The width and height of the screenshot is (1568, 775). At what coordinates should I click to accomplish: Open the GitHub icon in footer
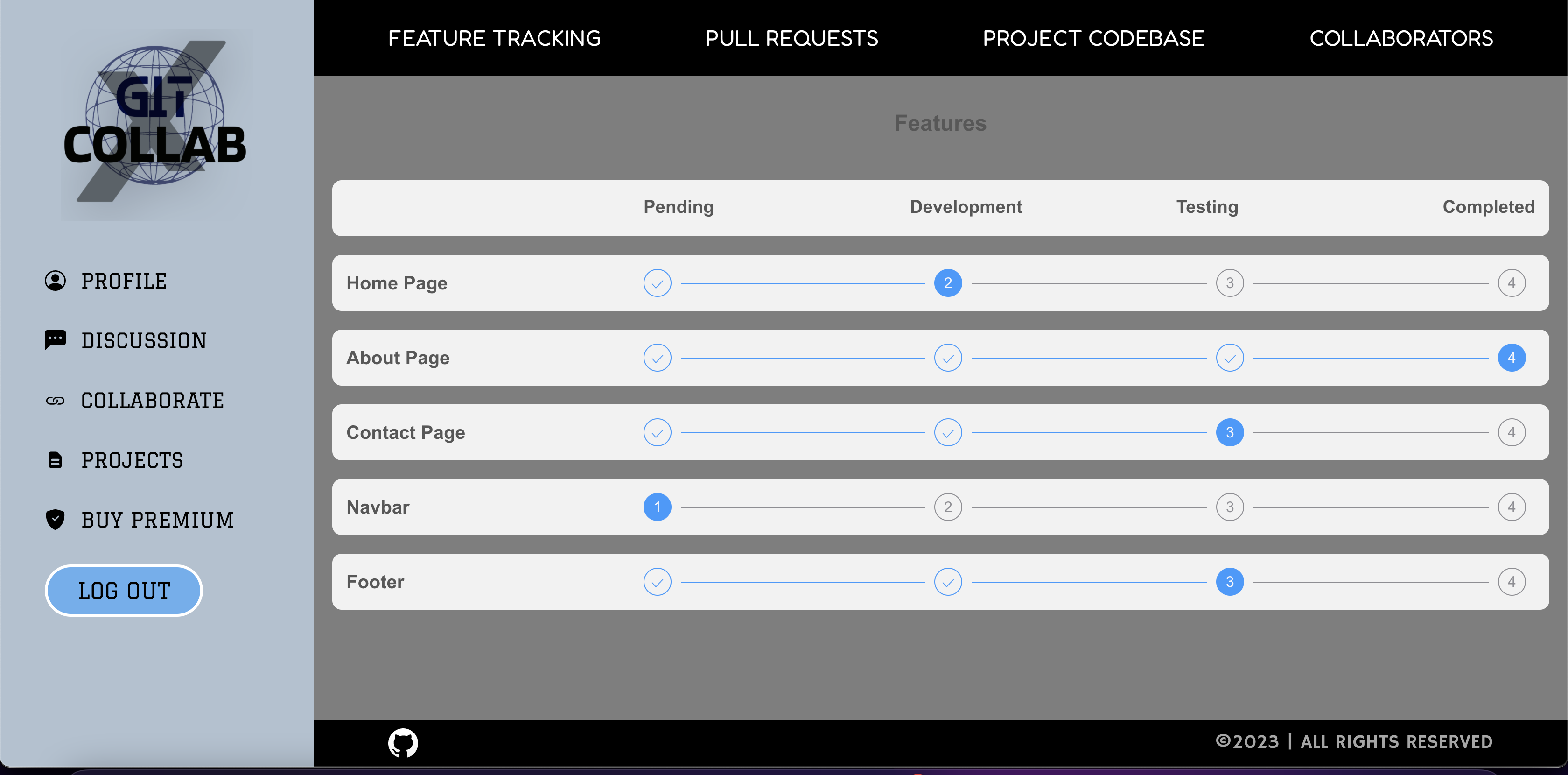[x=403, y=742]
